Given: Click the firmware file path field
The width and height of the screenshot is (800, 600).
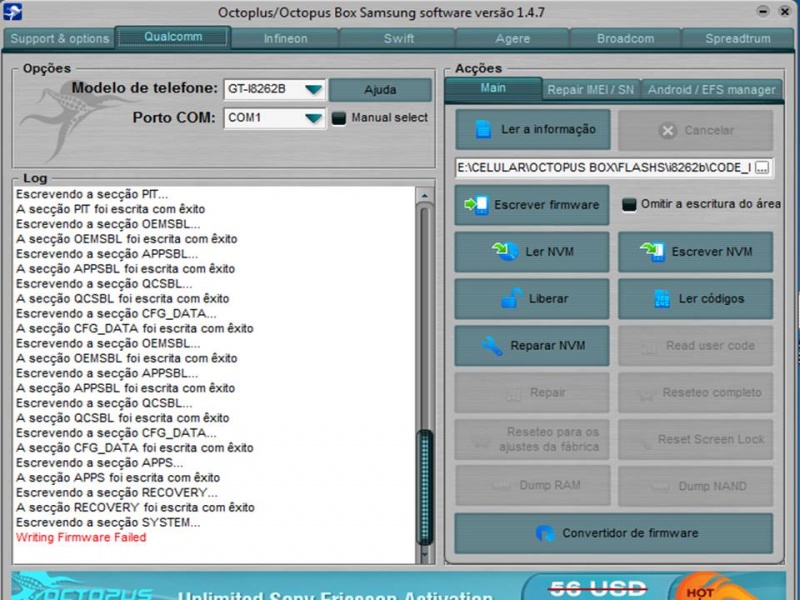Looking at the screenshot, I should pos(604,167).
